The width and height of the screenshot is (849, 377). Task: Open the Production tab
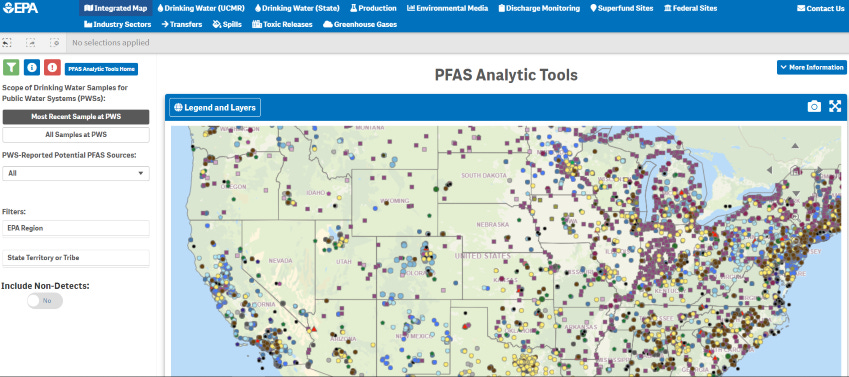tap(374, 8)
